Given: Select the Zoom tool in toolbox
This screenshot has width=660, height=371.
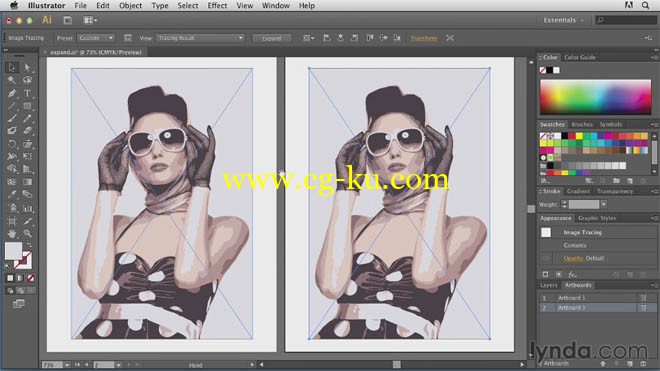Looking at the screenshot, I should [x=27, y=233].
